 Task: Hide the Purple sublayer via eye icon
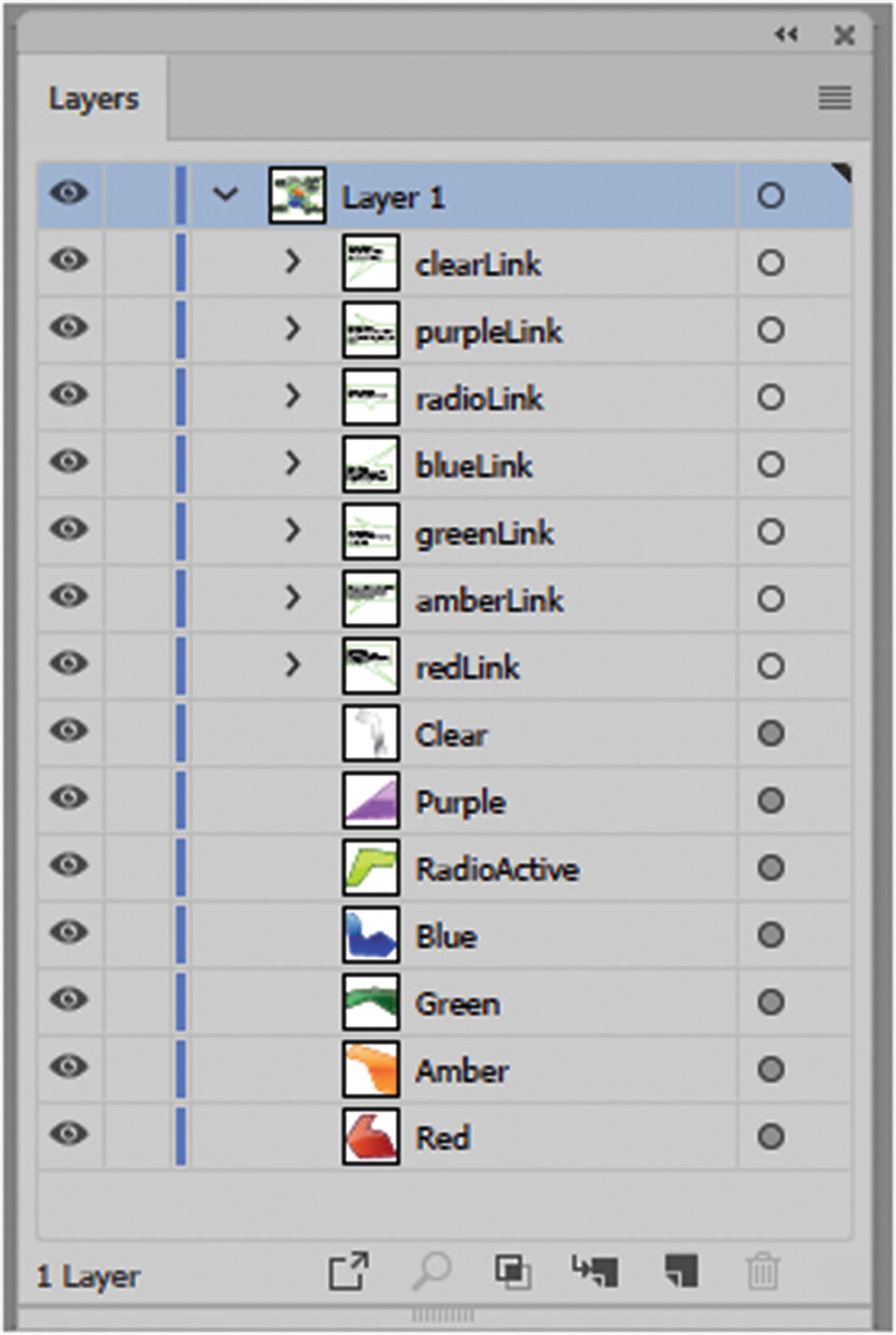pos(69,800)
